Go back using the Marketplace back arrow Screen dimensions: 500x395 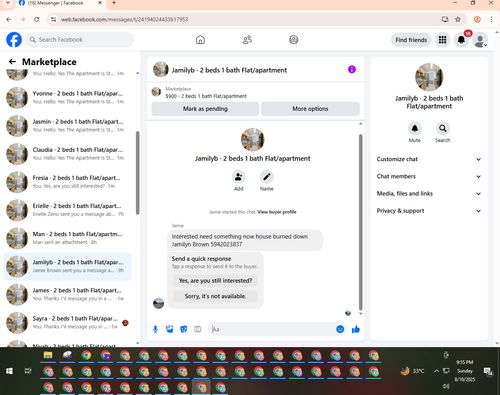12,62
